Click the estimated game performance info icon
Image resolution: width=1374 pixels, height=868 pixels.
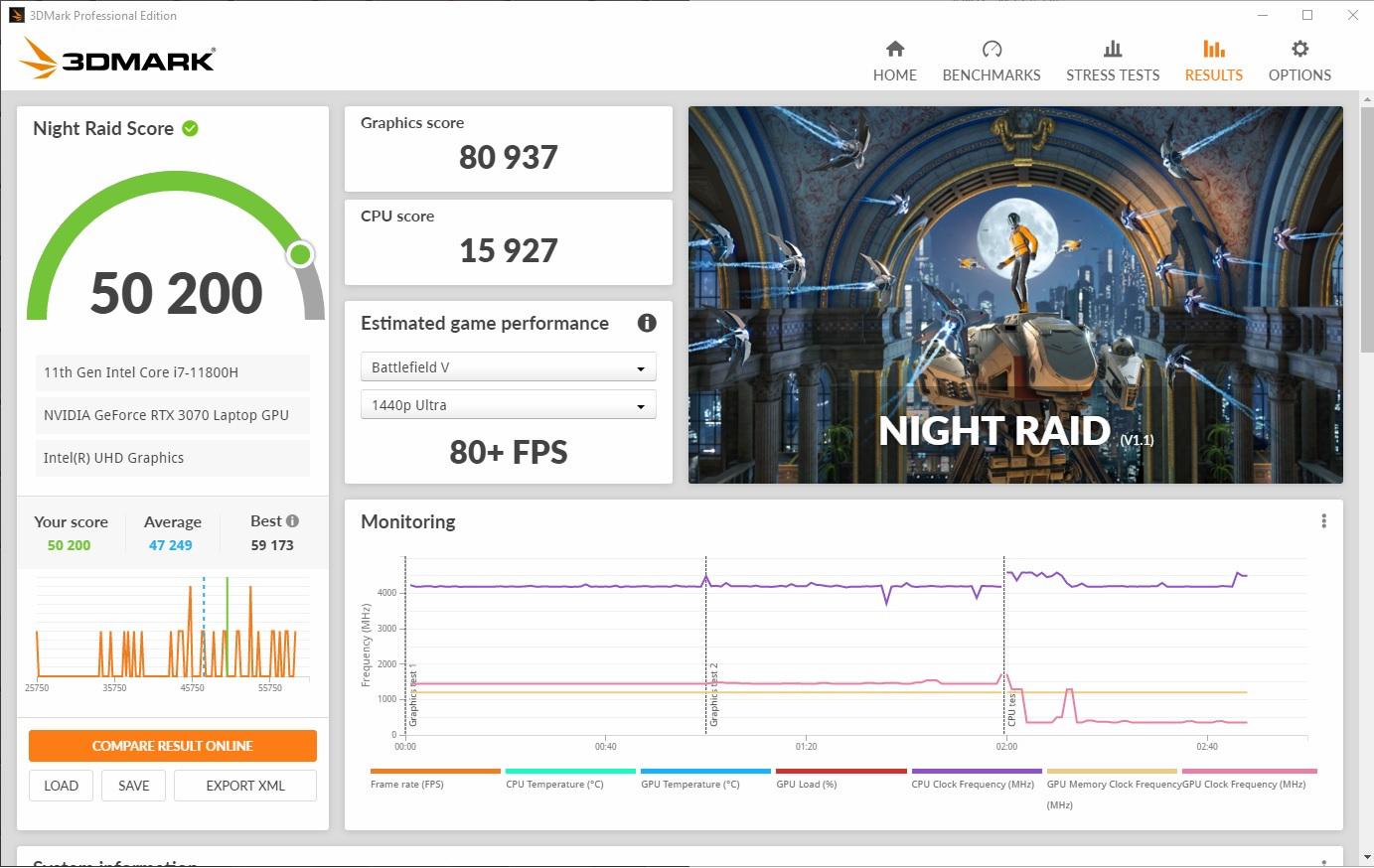pyautogui.click(x=647, y=323)
